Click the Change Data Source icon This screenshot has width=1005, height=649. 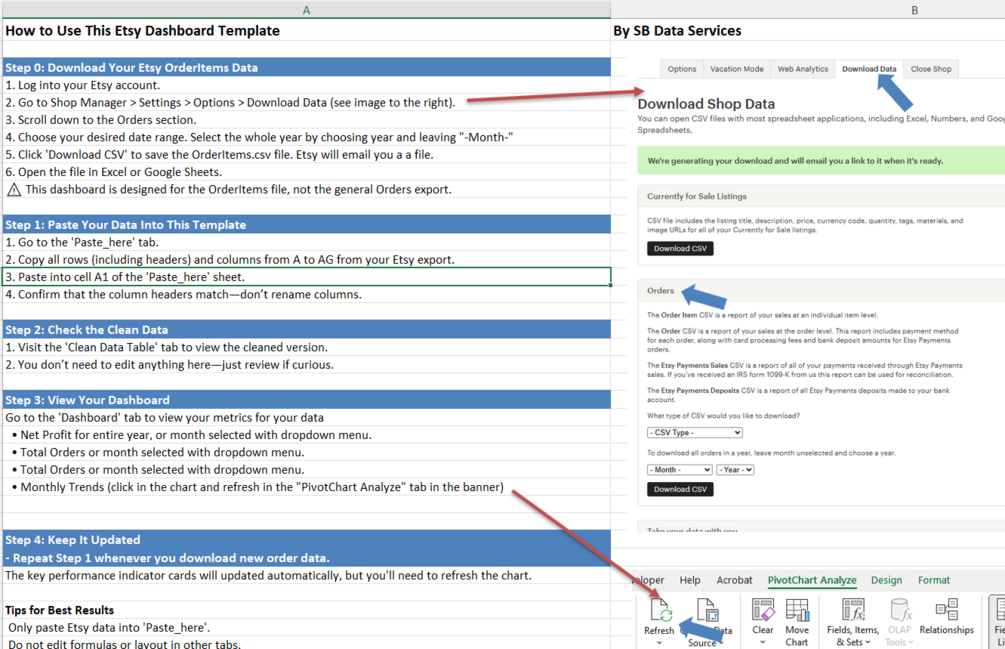pyautogui.click(x=707, y=610)
